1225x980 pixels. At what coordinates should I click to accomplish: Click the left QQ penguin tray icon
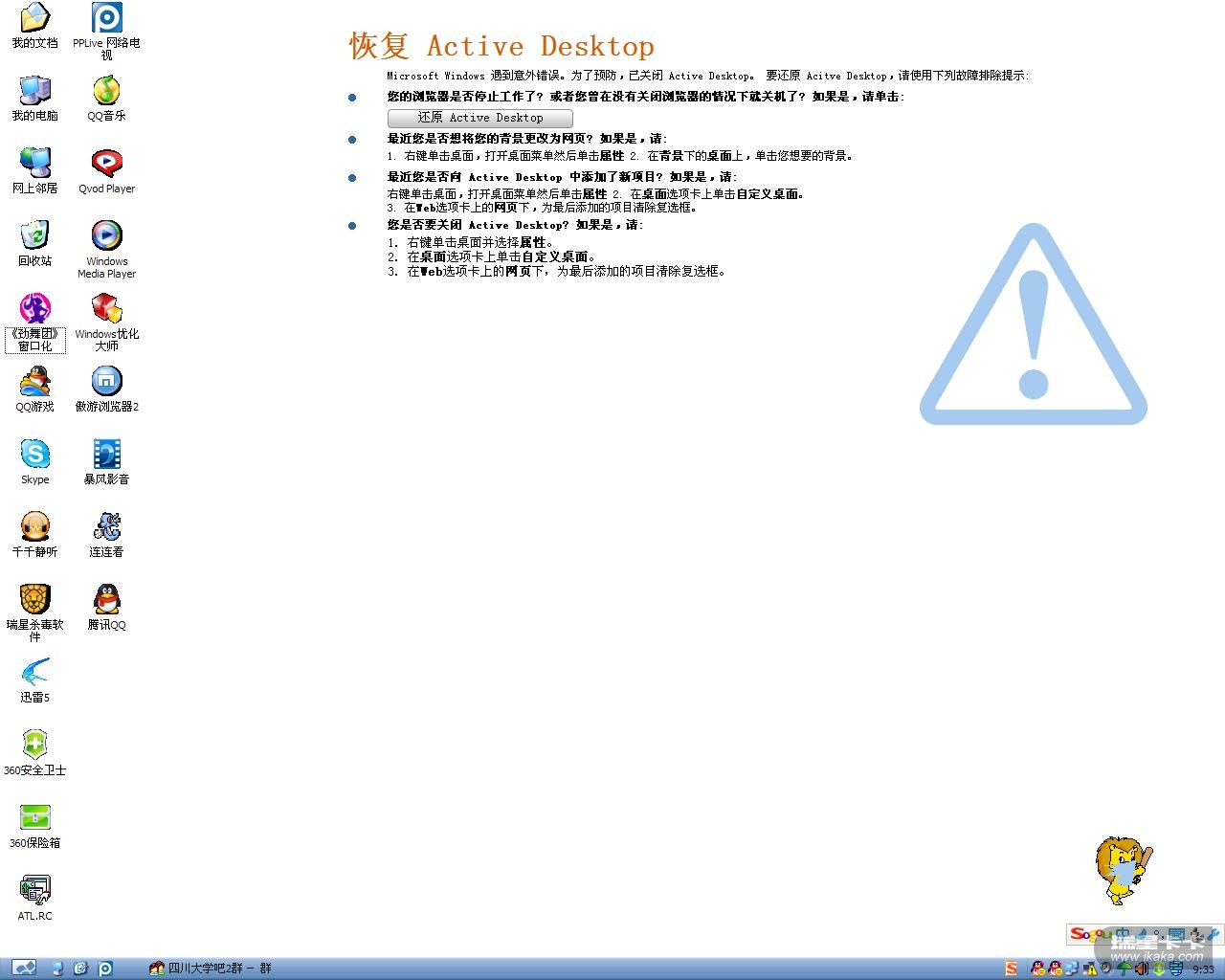click(1037, 969)
